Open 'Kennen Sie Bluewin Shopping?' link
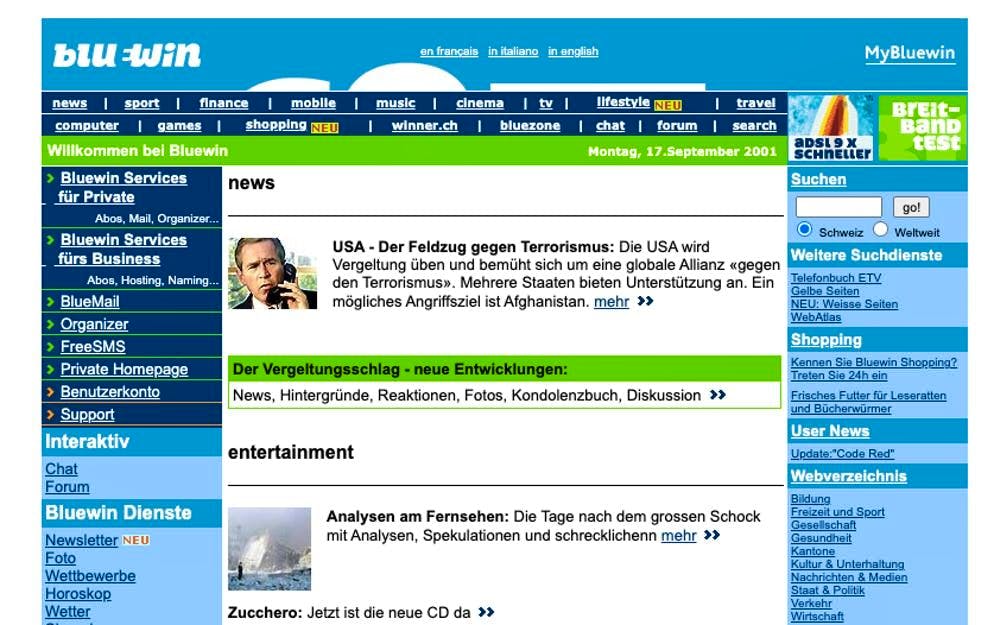Screen dimensions: 994x625 pos(874,362)
